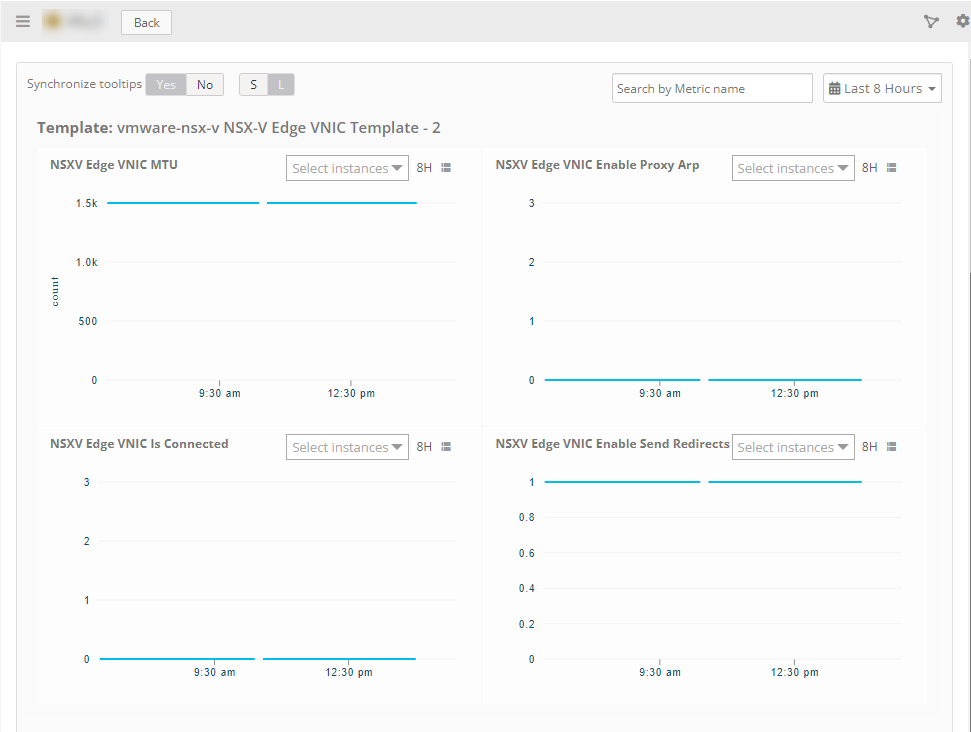Open the legend icon on NSXV Edge VNIC MTU chart

pyautogui.click(x=446, y=167)
